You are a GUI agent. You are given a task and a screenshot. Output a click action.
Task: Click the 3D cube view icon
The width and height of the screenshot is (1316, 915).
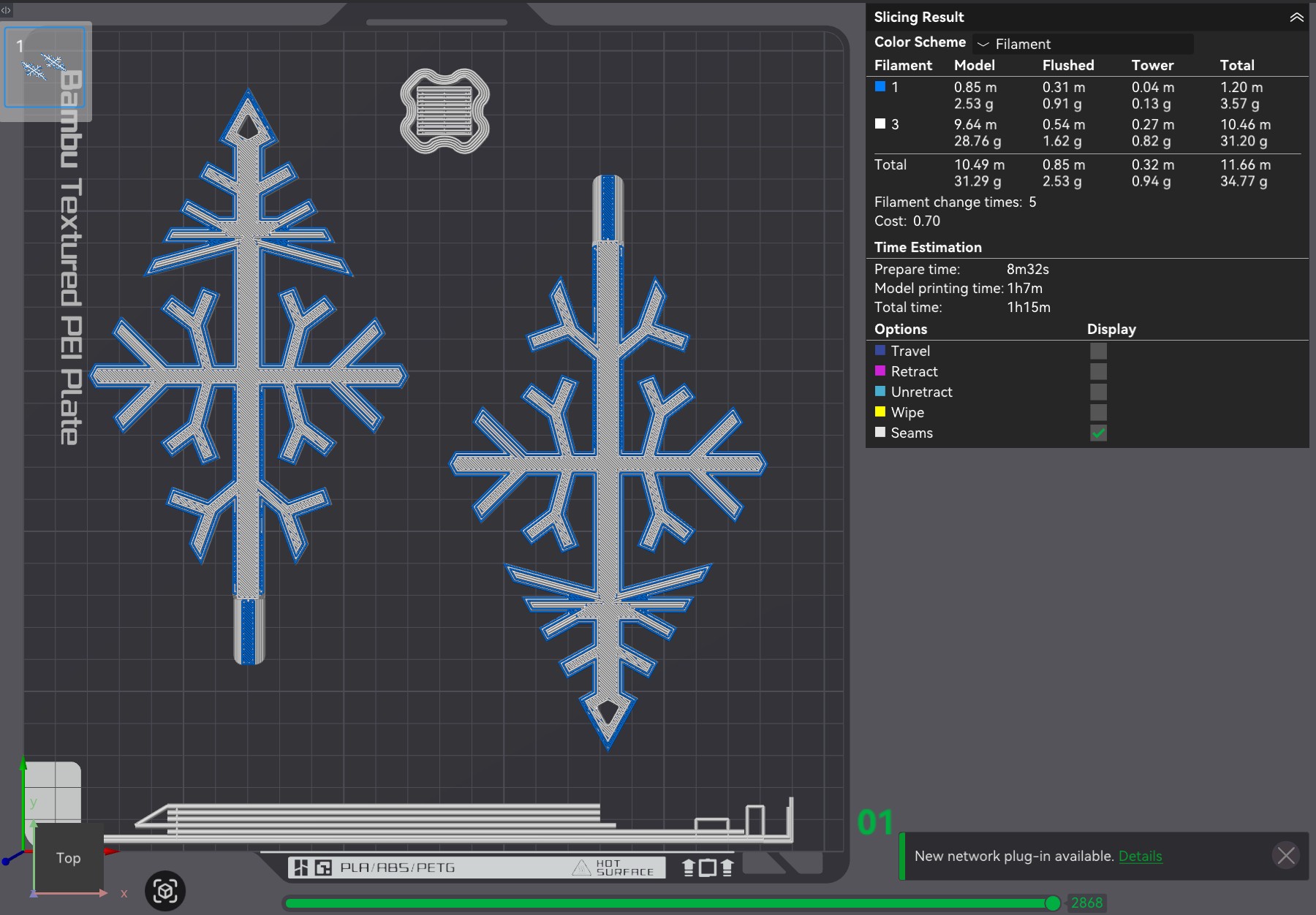165,891
